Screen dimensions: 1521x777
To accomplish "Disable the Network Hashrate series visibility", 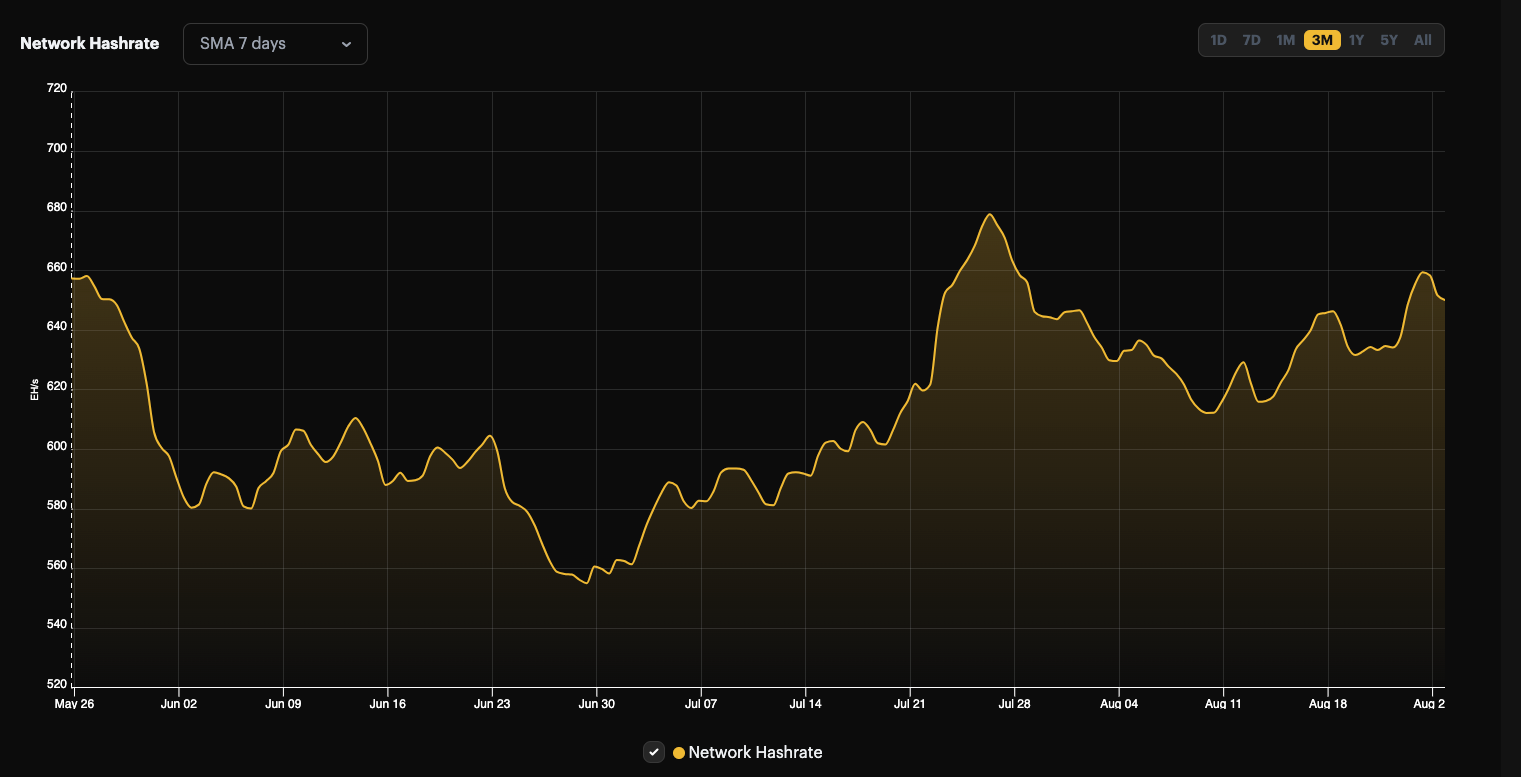I will tap(654, 752).
